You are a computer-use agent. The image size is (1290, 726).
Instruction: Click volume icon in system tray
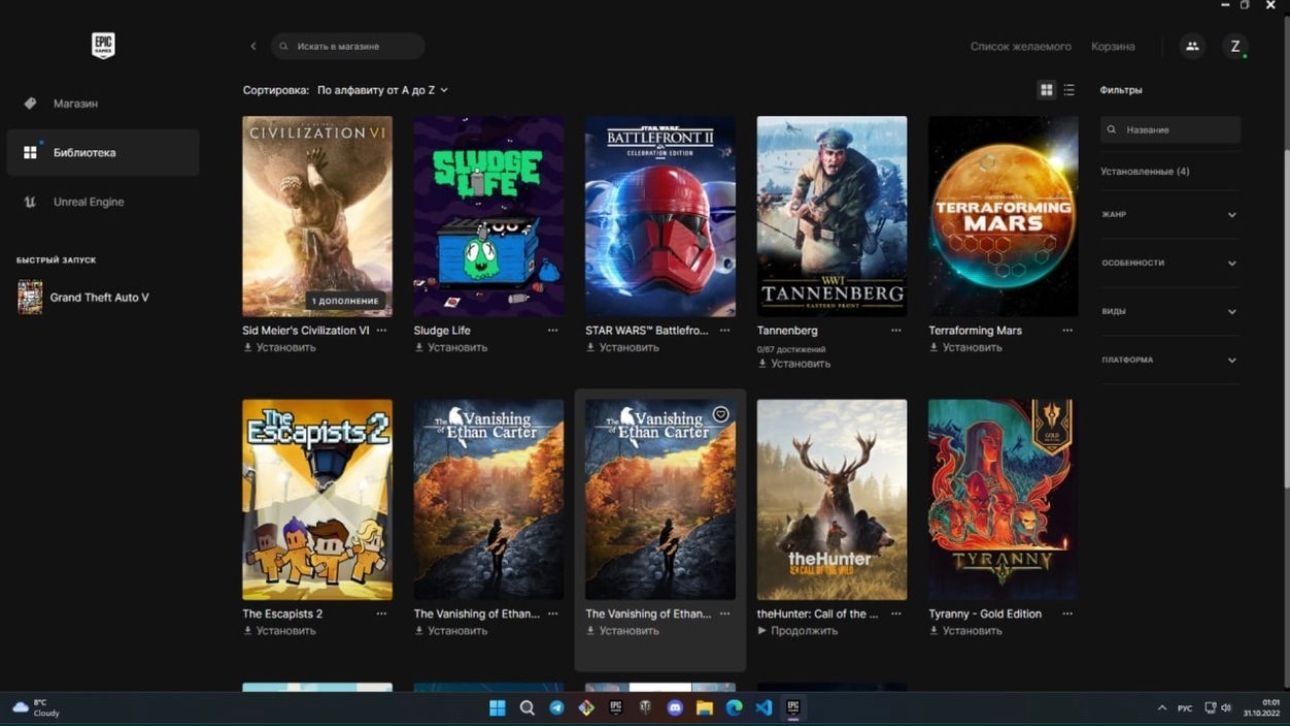[x=1226, y=708]
